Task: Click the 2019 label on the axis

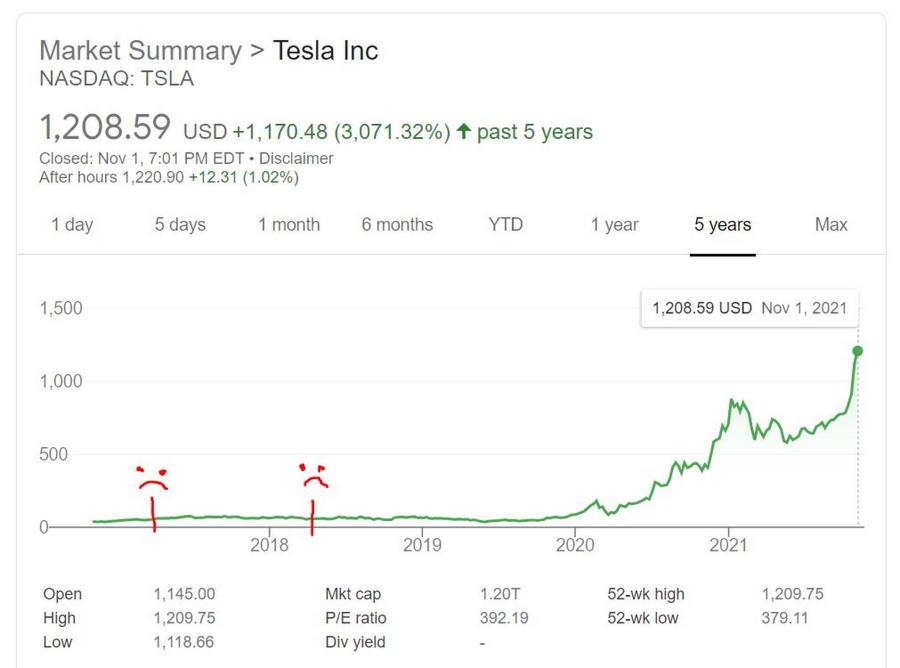Action: [x=422, y=545]
